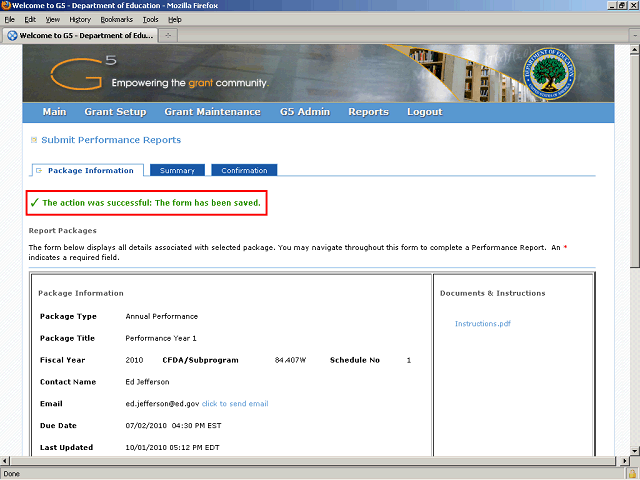Image resolution: width=640 pixels, height=480 pixels.
Task: Open the File menu
Action: [x=9, y=20]
